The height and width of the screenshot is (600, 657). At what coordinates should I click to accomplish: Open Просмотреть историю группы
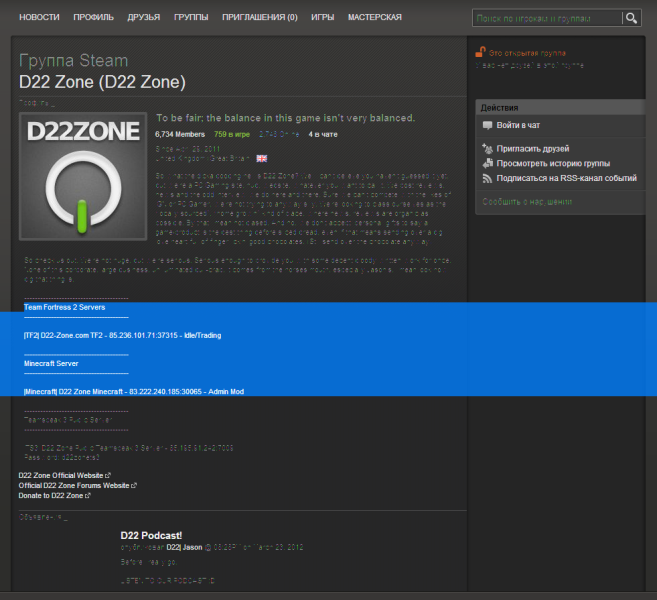point(553,163)
